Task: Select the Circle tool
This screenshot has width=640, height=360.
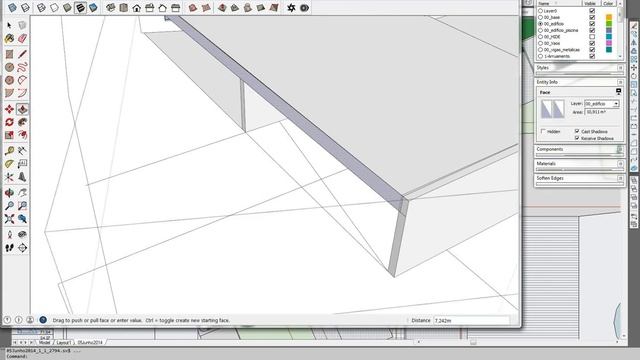Action: [9, 67]
